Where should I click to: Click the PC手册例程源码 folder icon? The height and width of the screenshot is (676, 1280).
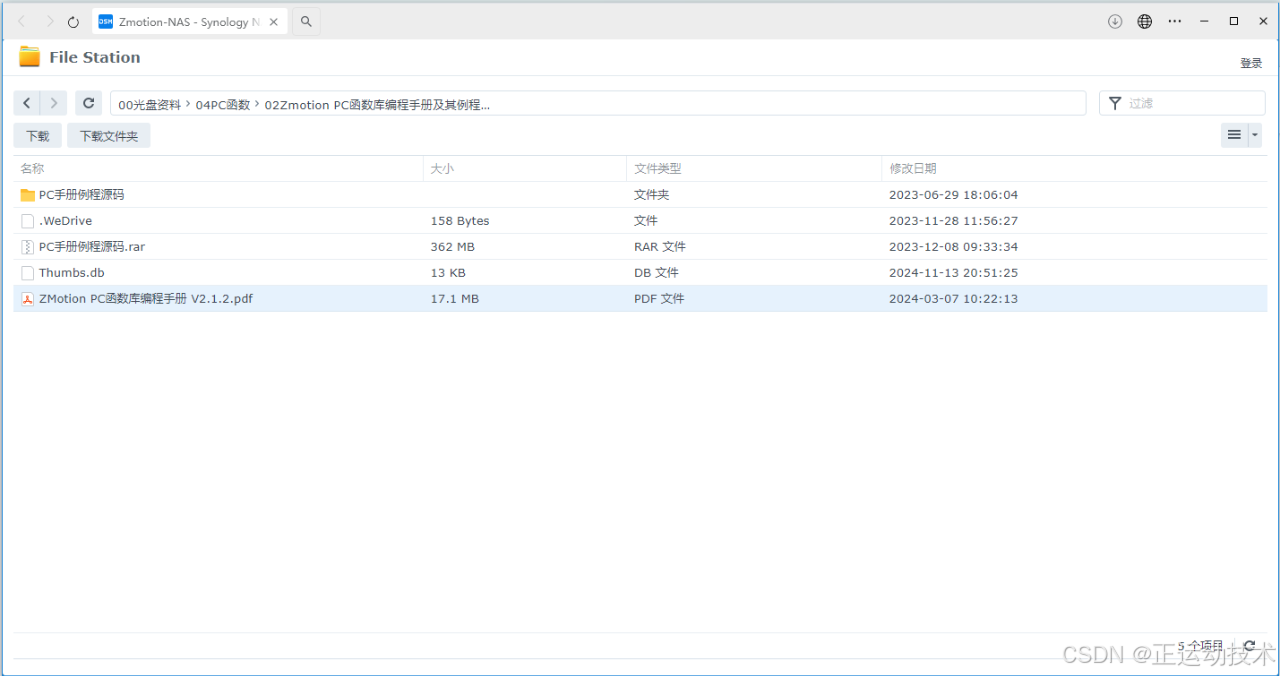[28, 195]
